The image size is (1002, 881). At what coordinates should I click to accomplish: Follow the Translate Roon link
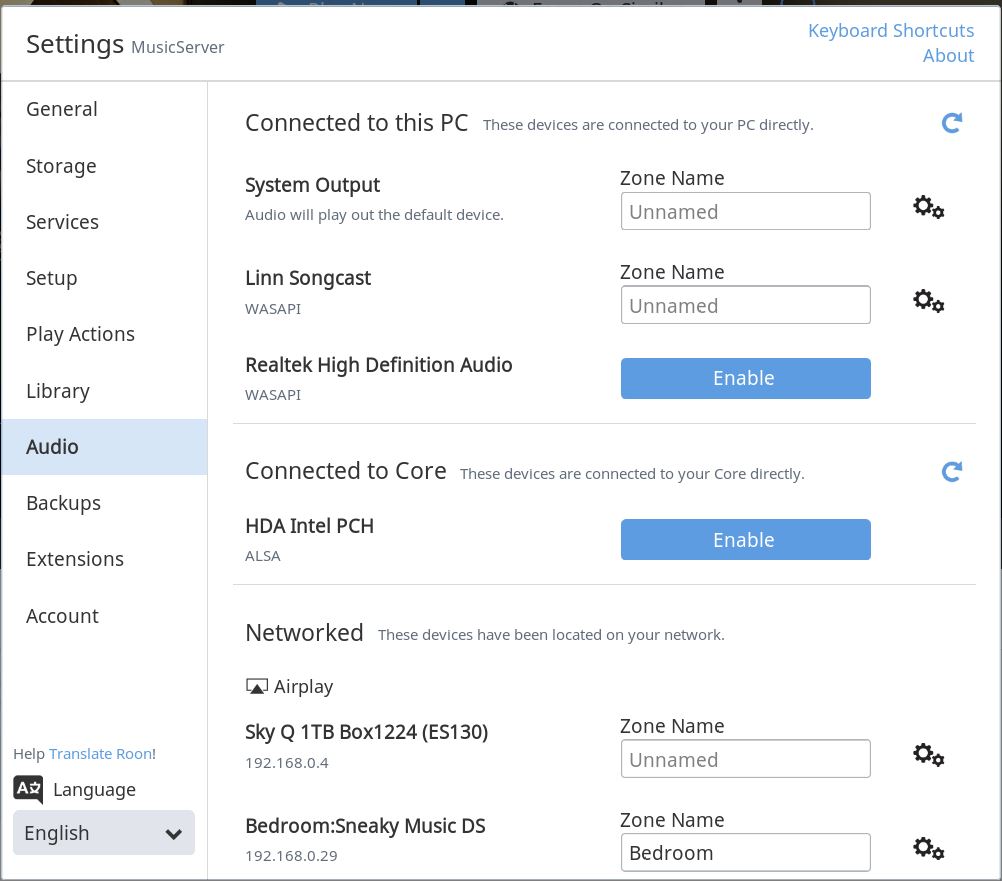coord(100,754)
